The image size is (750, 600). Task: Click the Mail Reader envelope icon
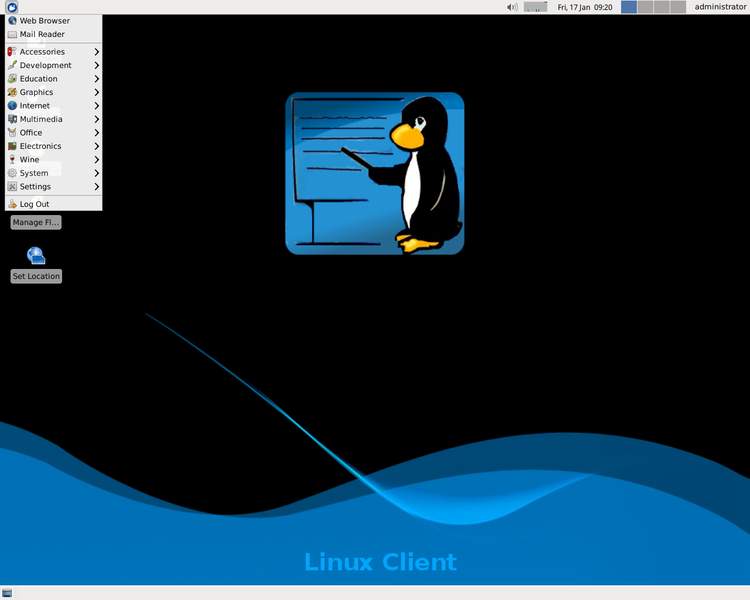click(x=12, y=34)
